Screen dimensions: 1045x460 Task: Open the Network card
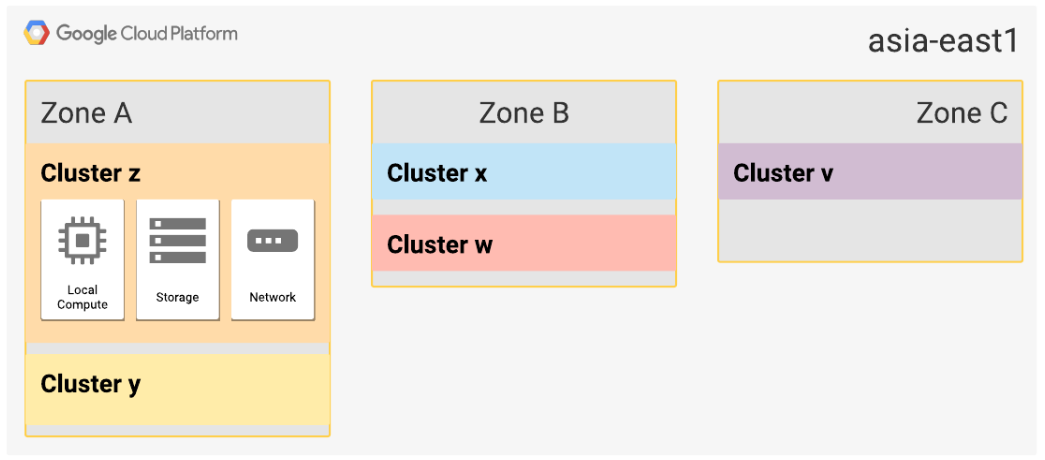pos(273,260)
